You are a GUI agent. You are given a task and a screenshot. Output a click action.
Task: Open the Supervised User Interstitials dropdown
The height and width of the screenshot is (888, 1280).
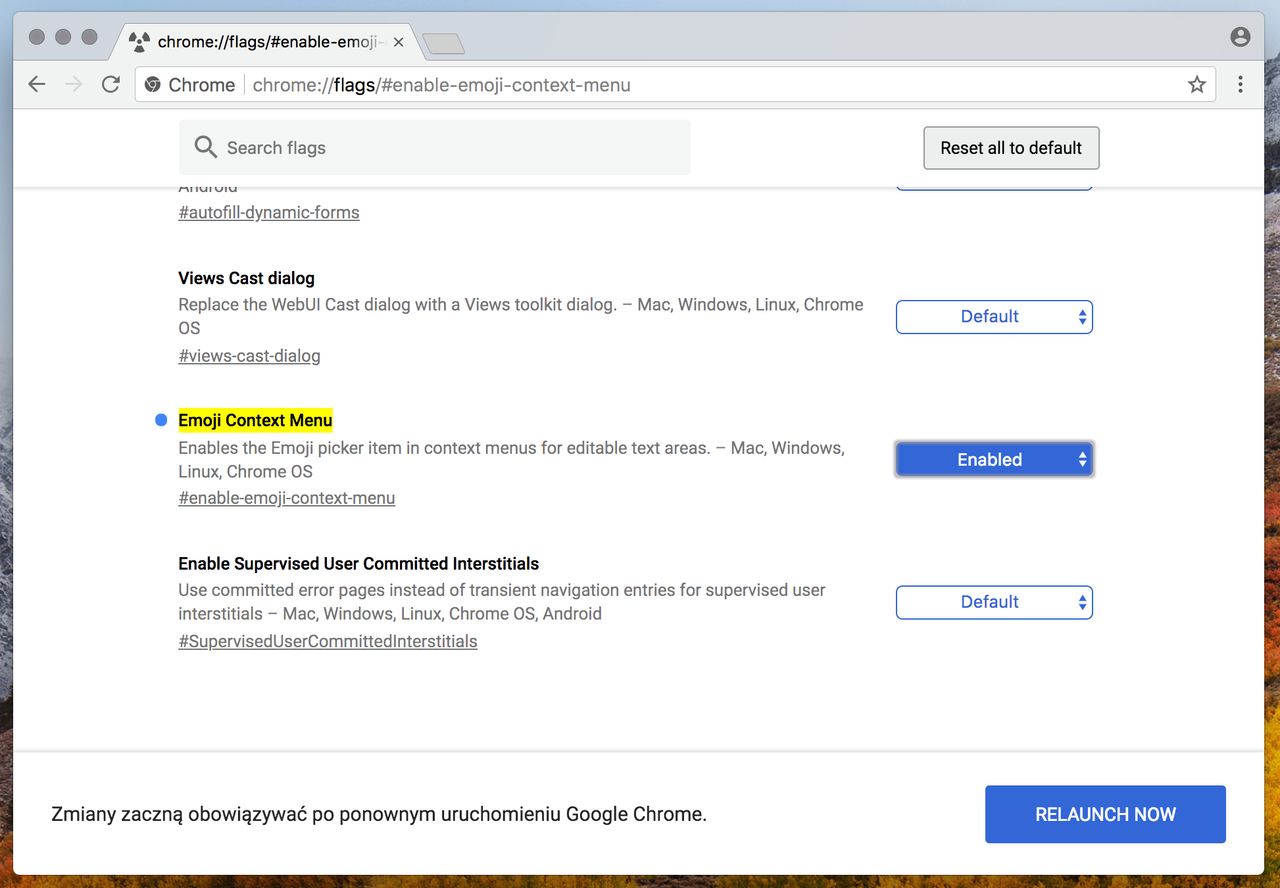click(x=994, y=603)
